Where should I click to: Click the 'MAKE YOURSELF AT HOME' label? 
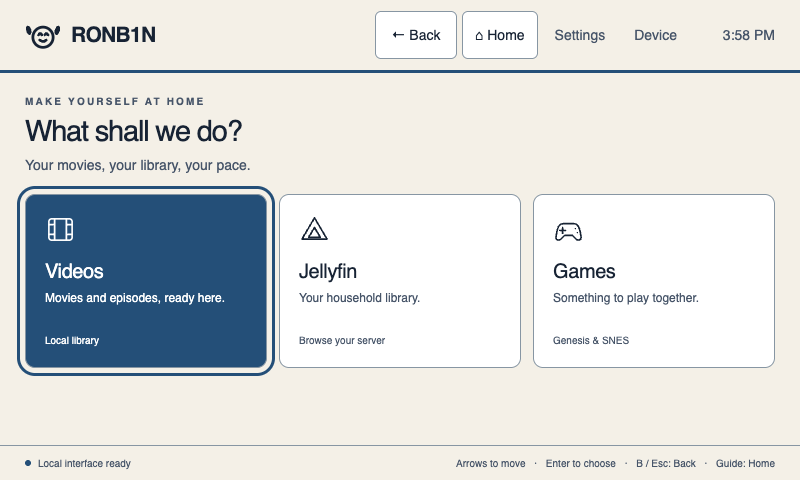[115, 102]
